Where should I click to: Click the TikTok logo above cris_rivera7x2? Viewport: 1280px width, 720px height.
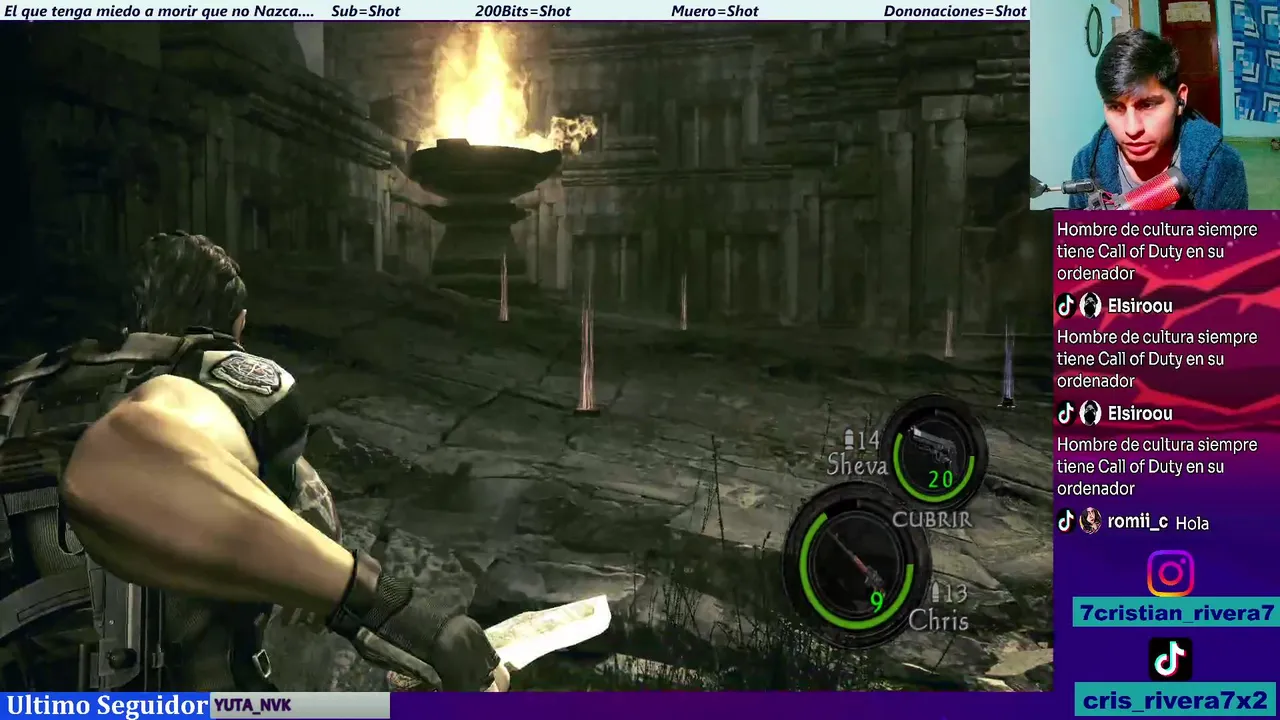pyautogui.click(x=1170, y=659)
